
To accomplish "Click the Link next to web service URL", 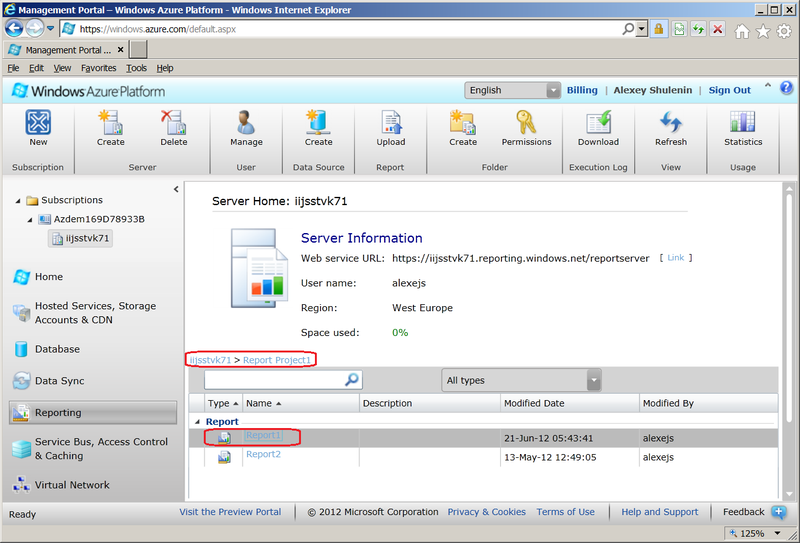I will (x=676, y=258).
